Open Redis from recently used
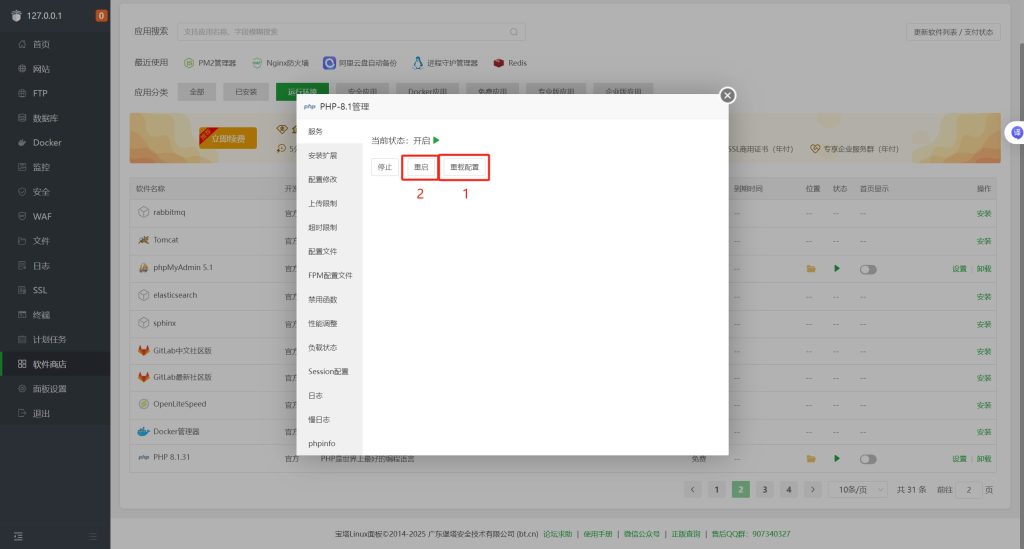The width and height of the screenshot is (1024, 549). point(510,63)
